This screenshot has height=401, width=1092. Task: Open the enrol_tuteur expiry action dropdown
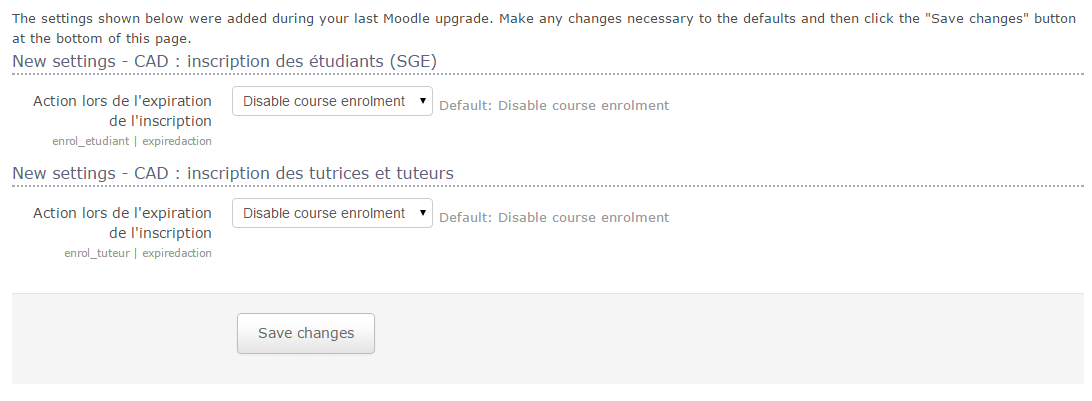[325, 214]
